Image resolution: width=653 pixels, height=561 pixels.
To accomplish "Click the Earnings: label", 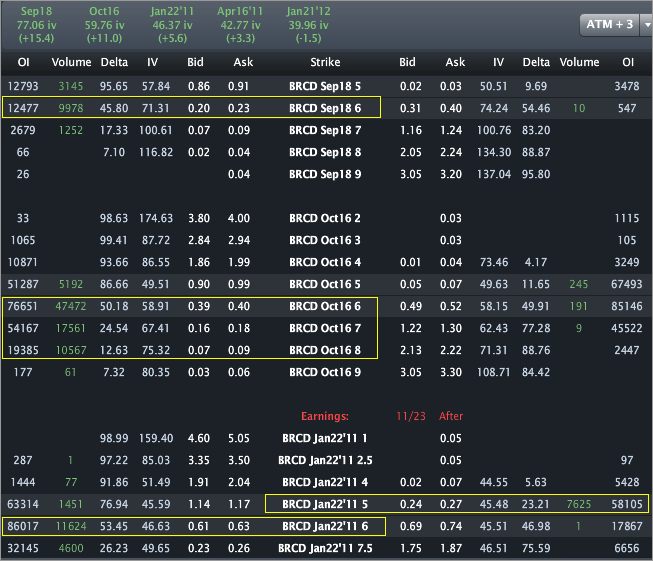I will click(x=325, y=416).
